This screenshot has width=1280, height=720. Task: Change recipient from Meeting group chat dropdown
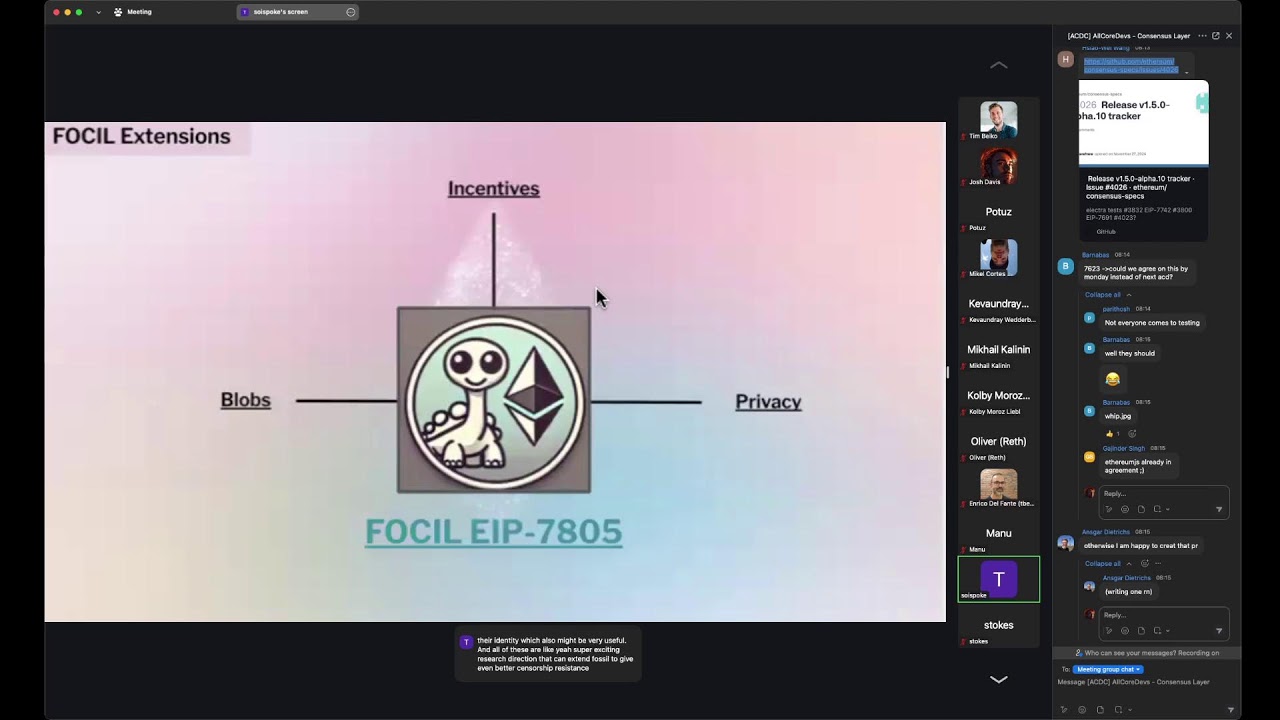click(x=1108, y=669)
